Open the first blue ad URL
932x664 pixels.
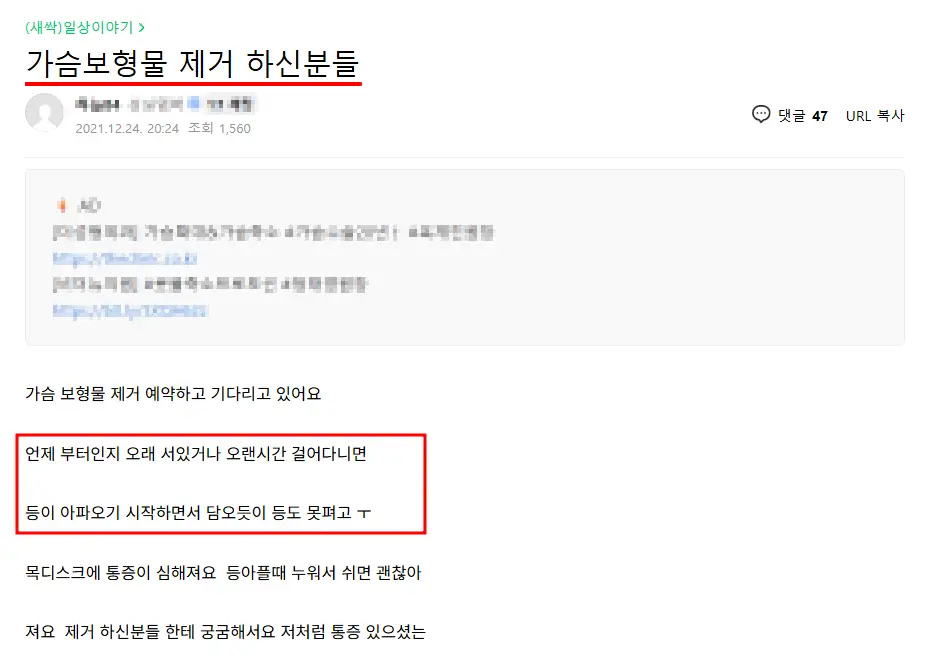125,259
